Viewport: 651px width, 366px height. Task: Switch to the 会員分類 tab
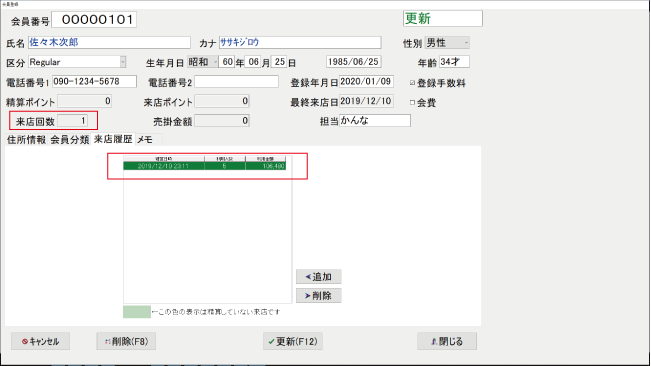click(70, 139)
